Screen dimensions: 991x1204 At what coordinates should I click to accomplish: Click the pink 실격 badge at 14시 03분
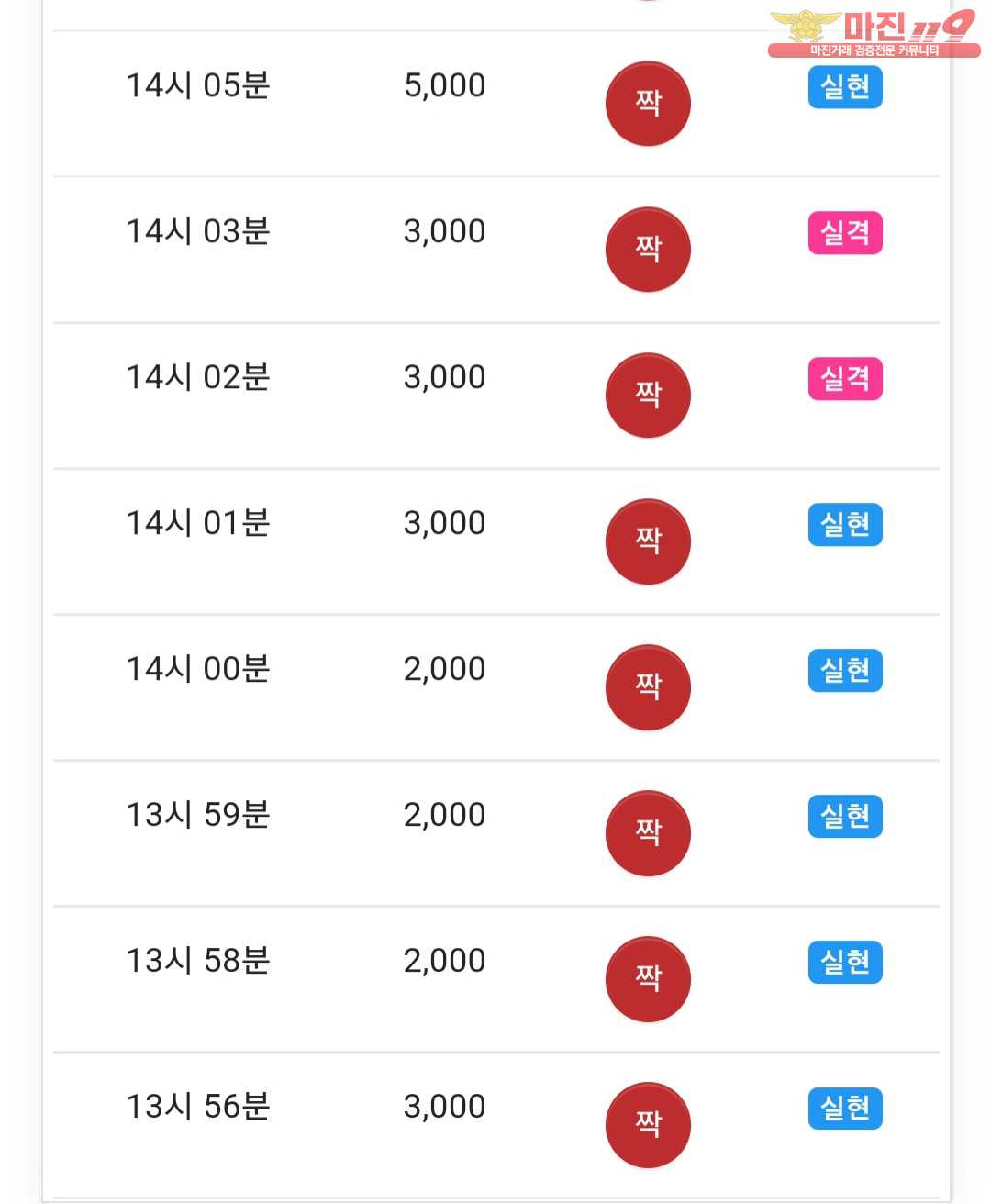[845, 233]
